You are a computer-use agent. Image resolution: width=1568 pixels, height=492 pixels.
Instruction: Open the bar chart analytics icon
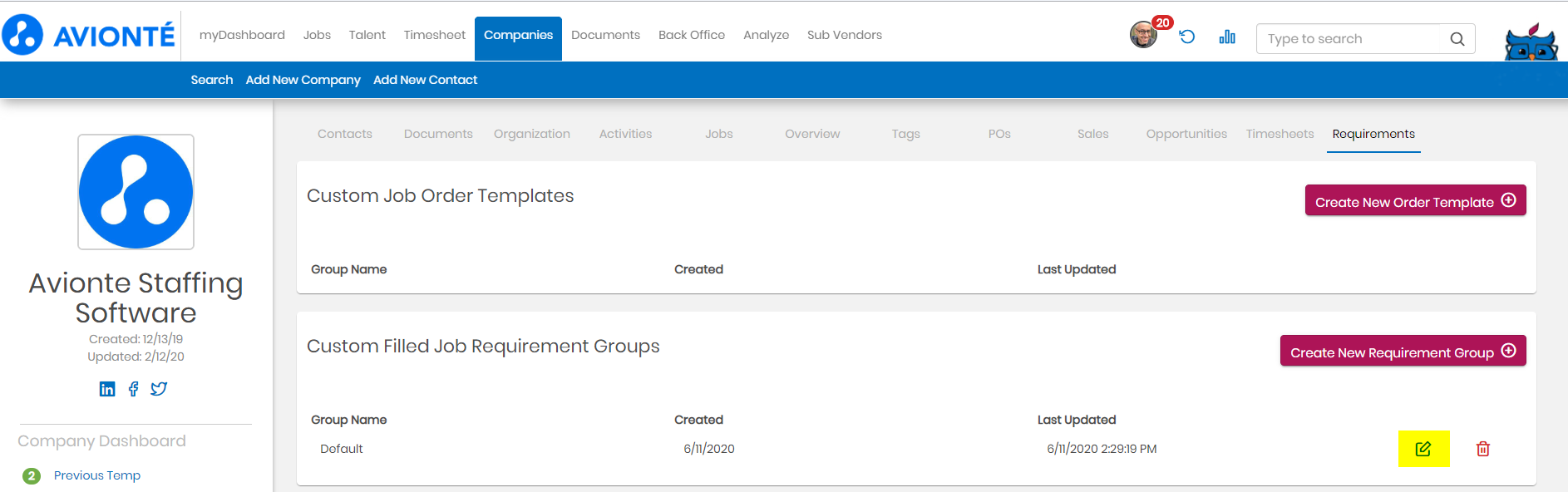[1227, 37]
